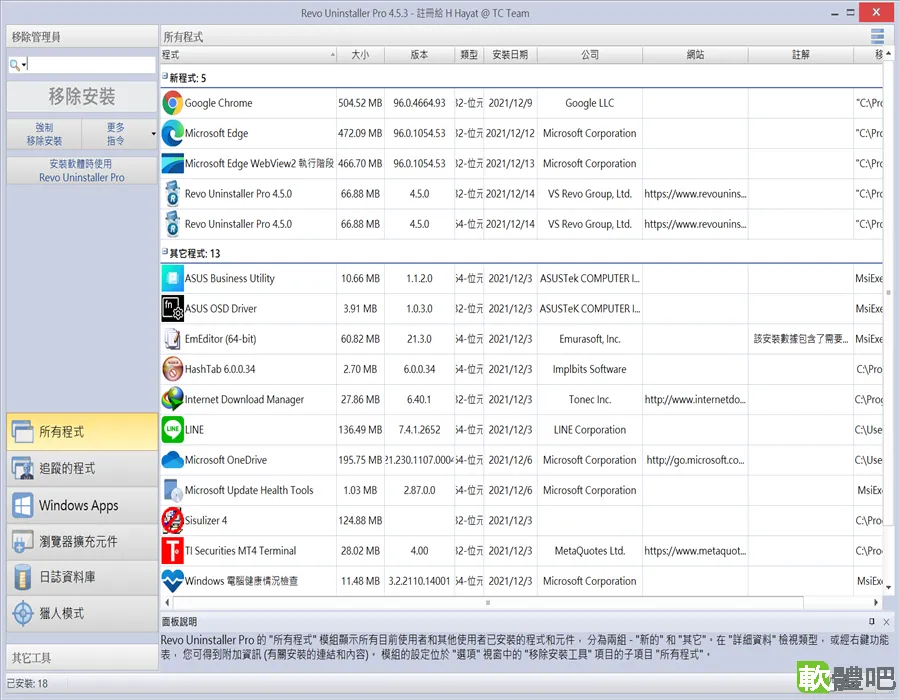Open the 瀏覽器擴充元件 module
900x700 pixels.
82,541
